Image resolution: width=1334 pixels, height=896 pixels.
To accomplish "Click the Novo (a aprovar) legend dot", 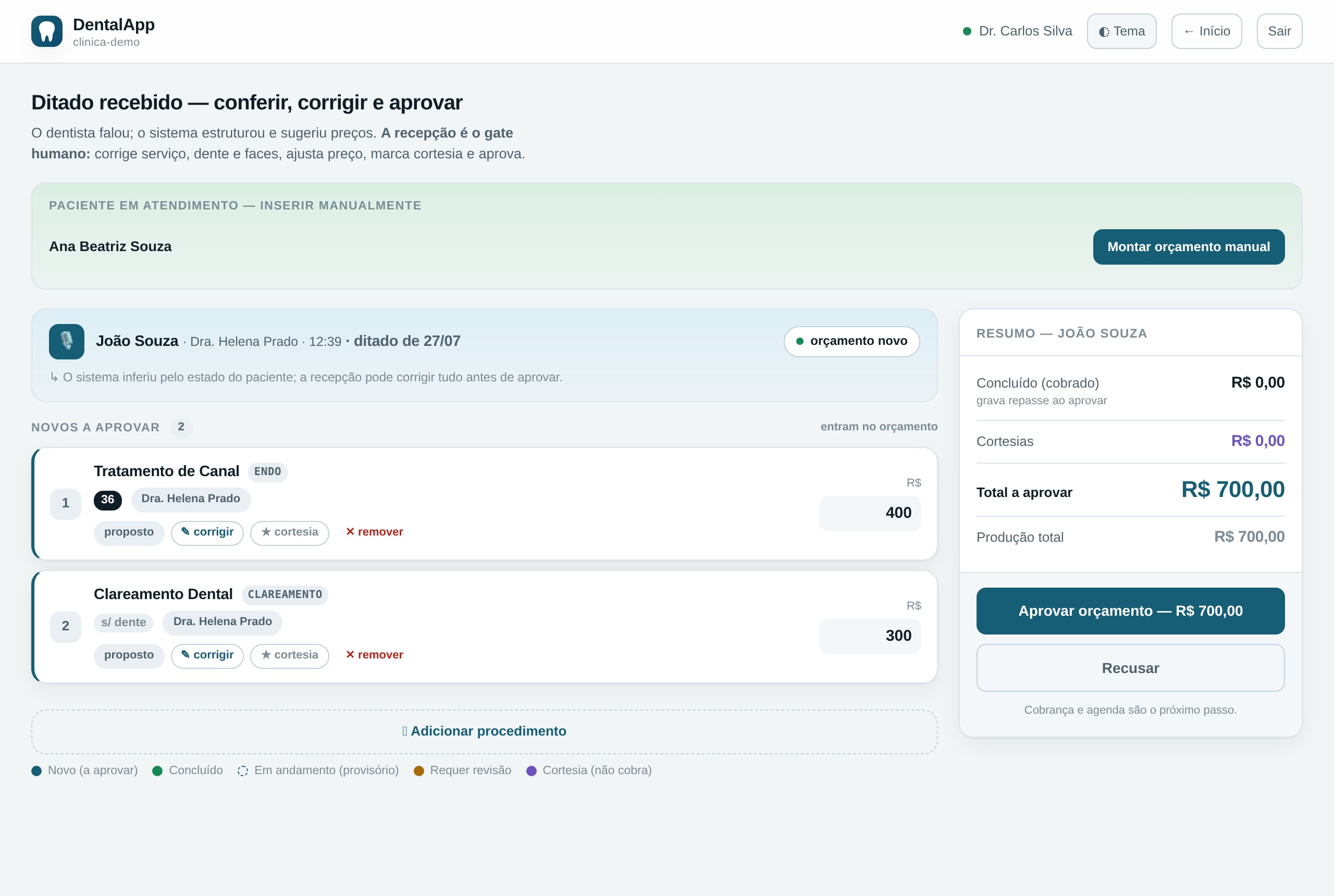I will [x=36, y=771].
